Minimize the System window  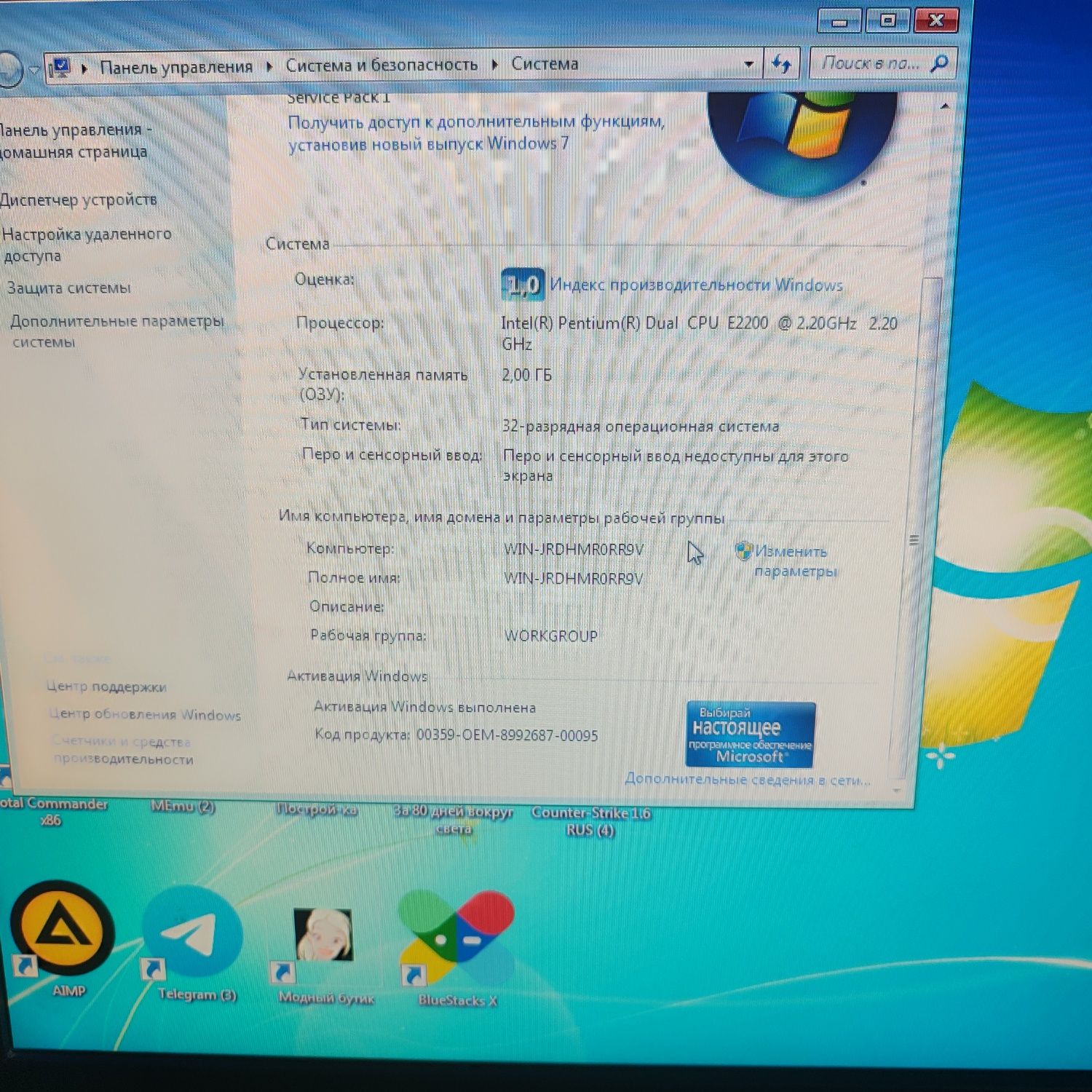click(x=839, y=21)
